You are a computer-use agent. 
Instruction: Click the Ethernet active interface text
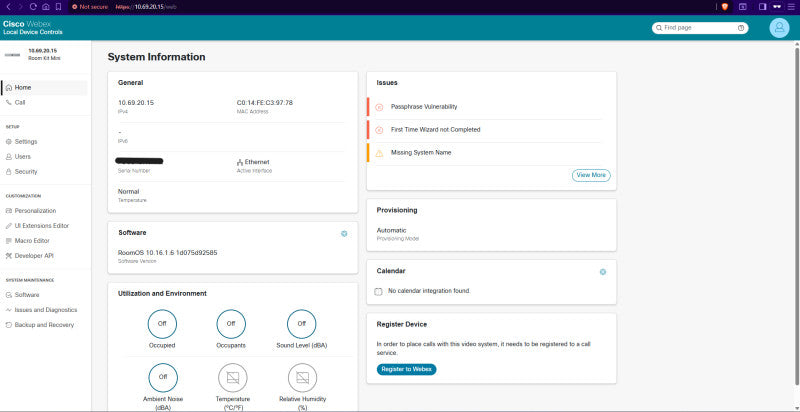[257, 162]
